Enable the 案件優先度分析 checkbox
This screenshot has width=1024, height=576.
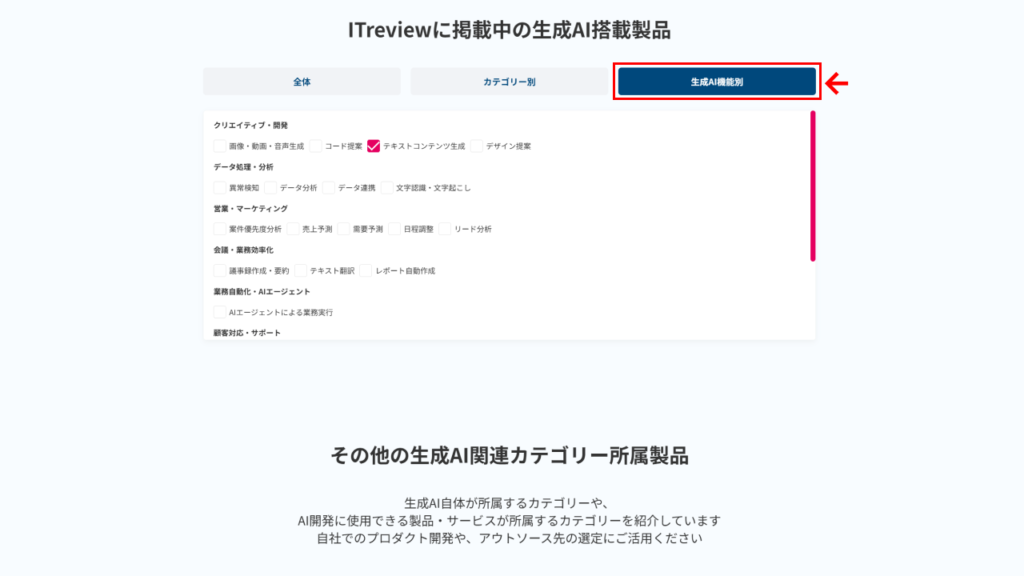pyautogui.click(x=220, y=229)
